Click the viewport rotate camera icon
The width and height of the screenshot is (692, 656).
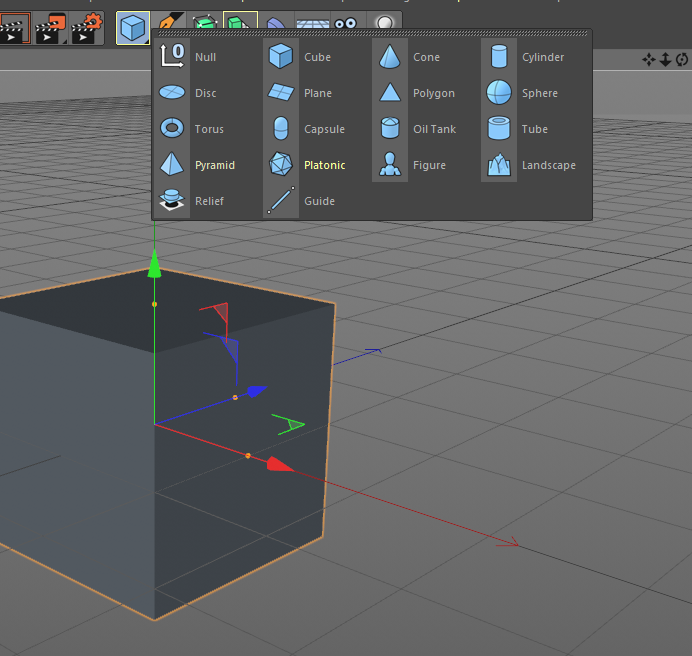[682, 59]
